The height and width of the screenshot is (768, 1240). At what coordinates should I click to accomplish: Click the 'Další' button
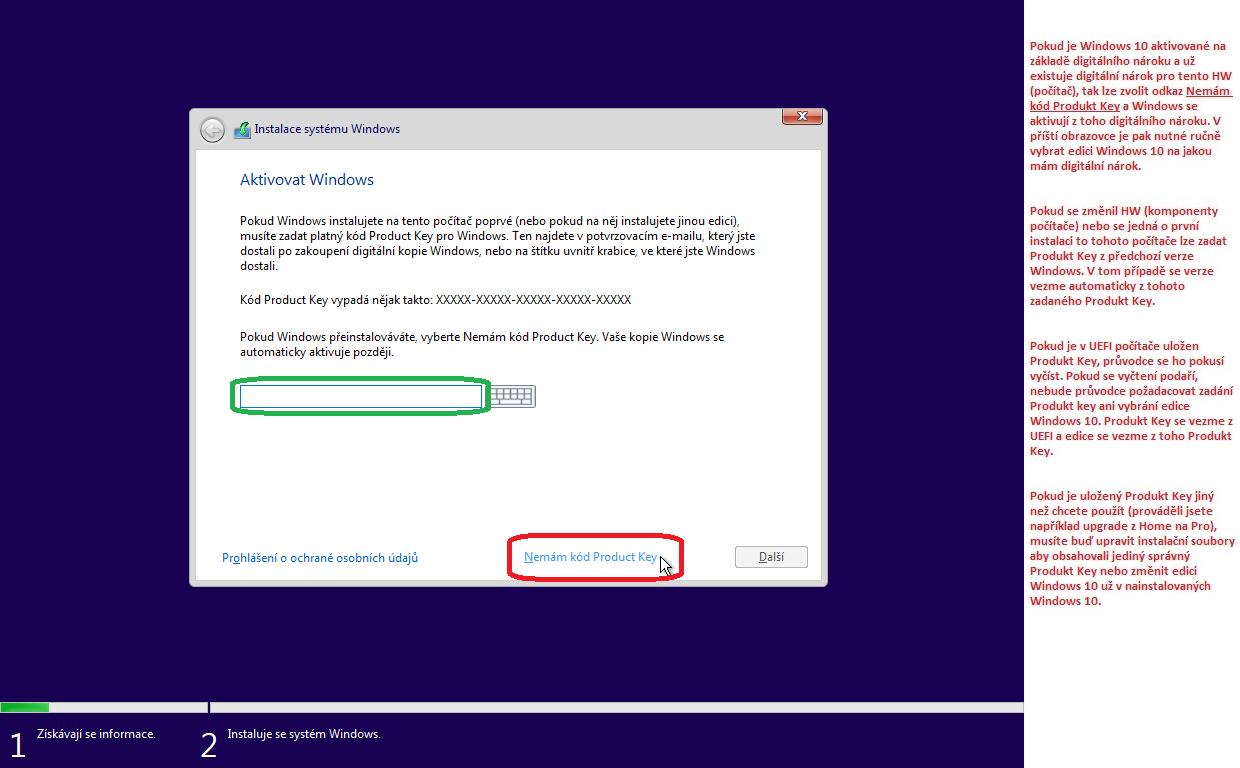771,557
